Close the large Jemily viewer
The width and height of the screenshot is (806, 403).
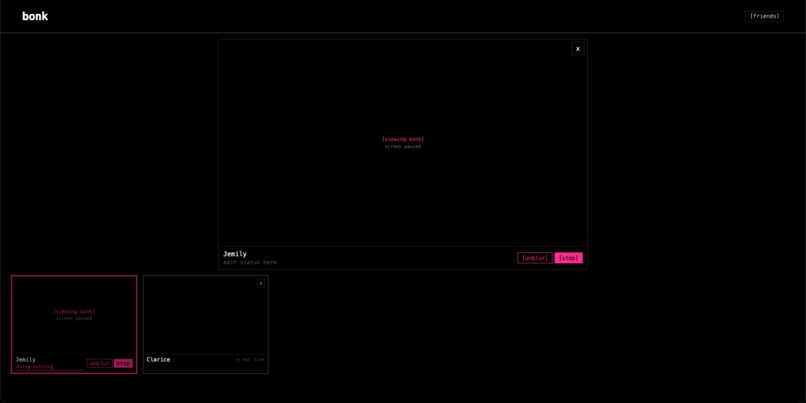click(x=578, y=49)
